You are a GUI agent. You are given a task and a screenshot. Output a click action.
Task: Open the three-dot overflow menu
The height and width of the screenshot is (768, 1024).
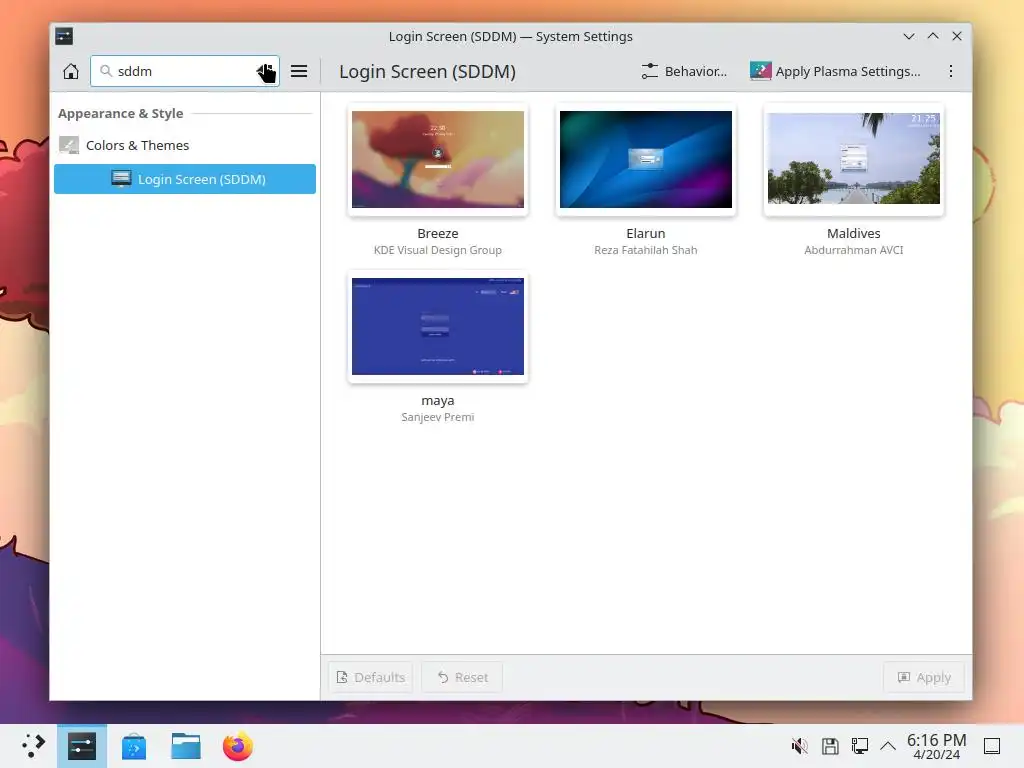pyautogui.click(x=951, y=71)
